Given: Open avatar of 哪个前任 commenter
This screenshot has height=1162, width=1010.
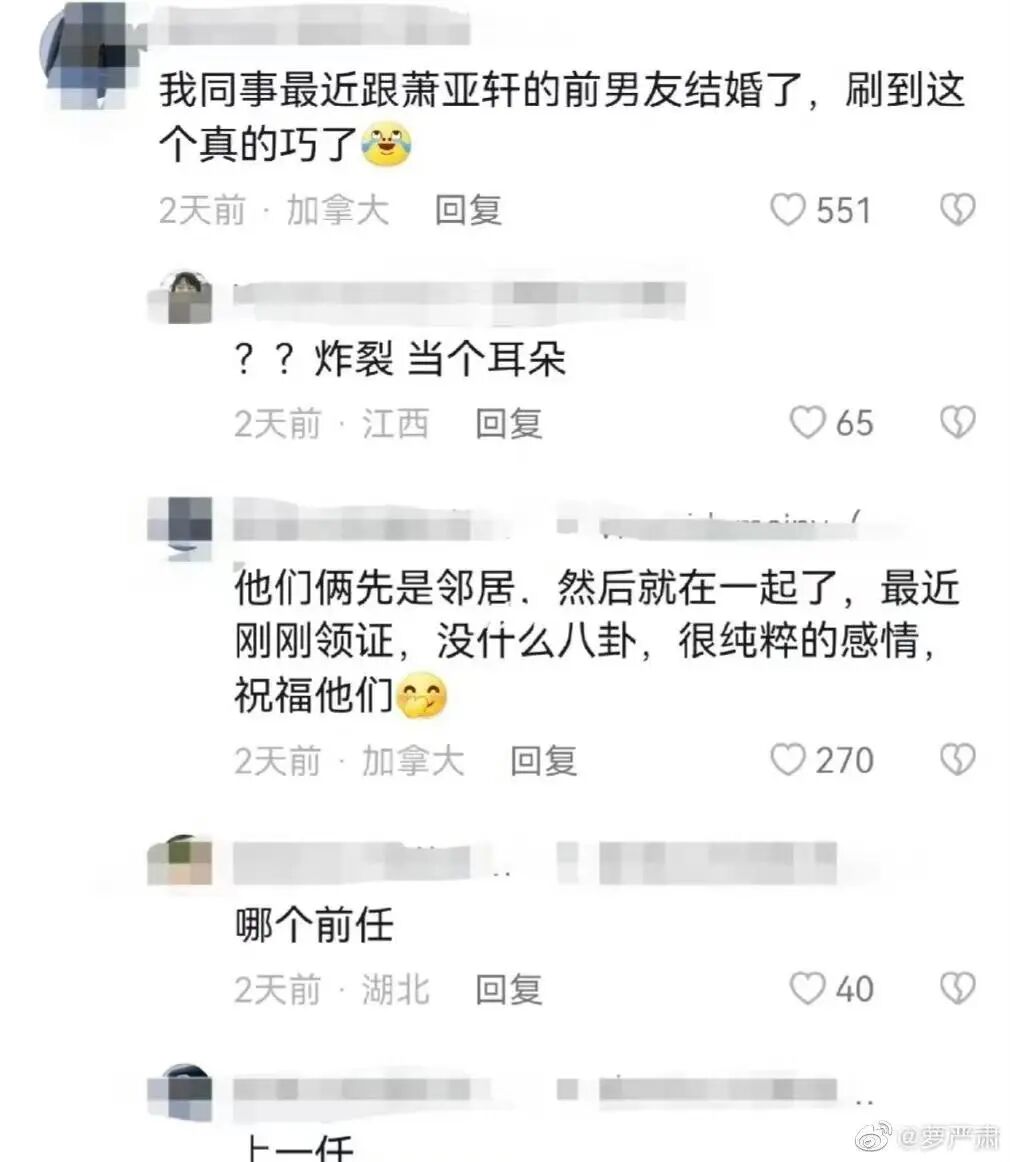Looking at the screenshot, I should click(180, 860).
